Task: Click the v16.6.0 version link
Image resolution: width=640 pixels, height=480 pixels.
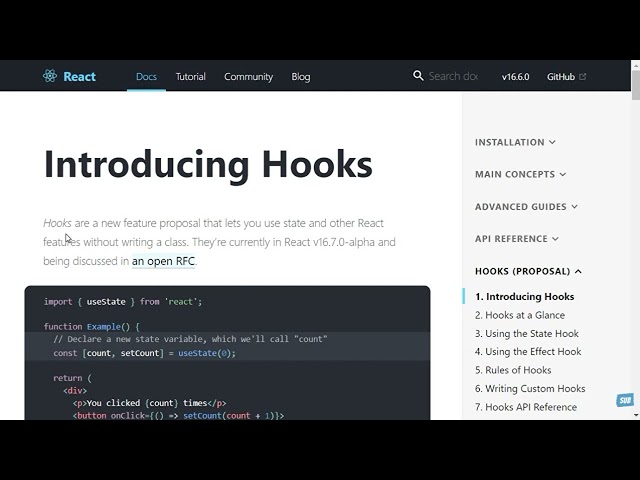Action: (516, 77)
